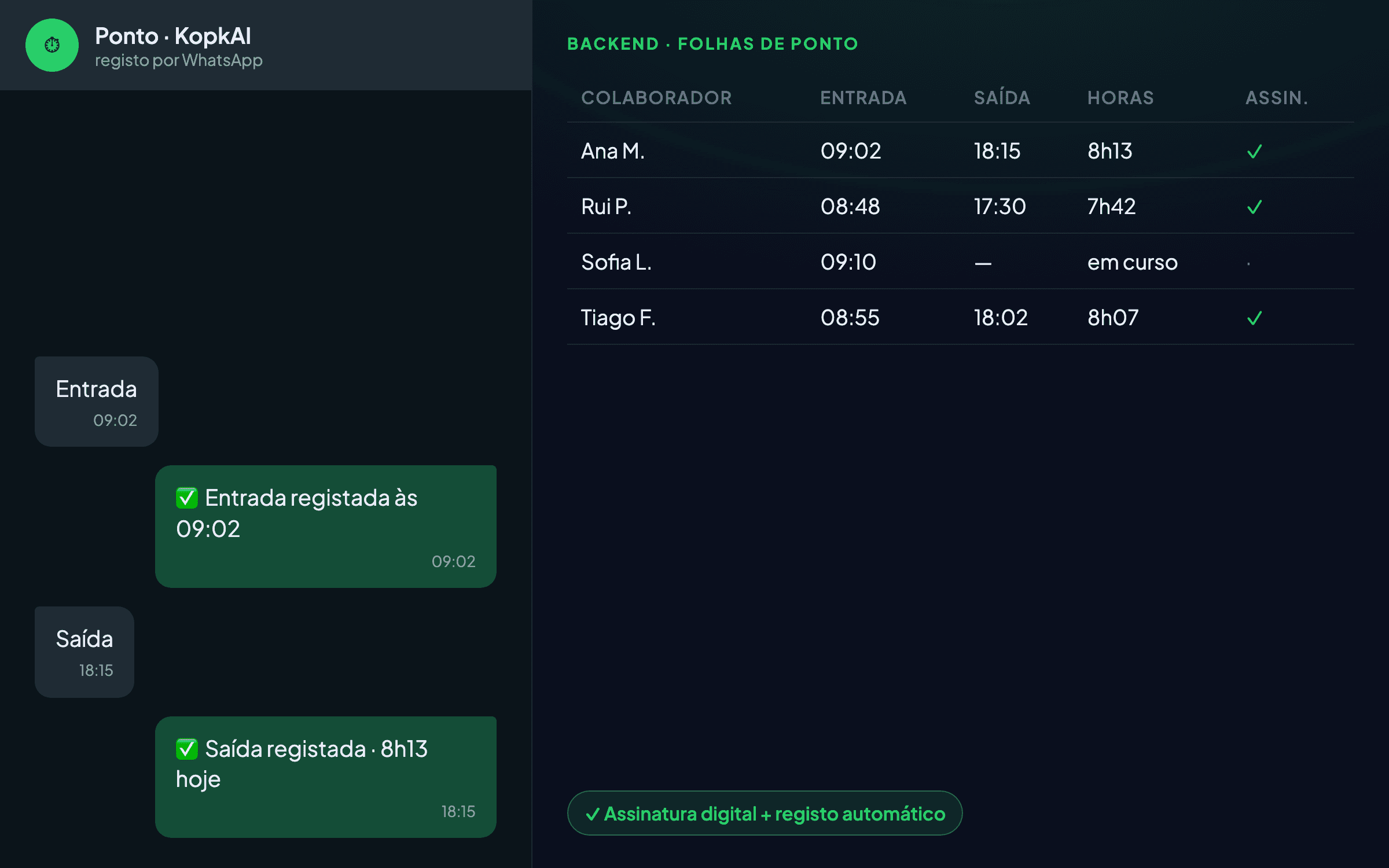Click the 'Saída registada · 8h13 hoje' reply bubble
1389x868 pixels.
pyautogui.click(x=326, y=777)
